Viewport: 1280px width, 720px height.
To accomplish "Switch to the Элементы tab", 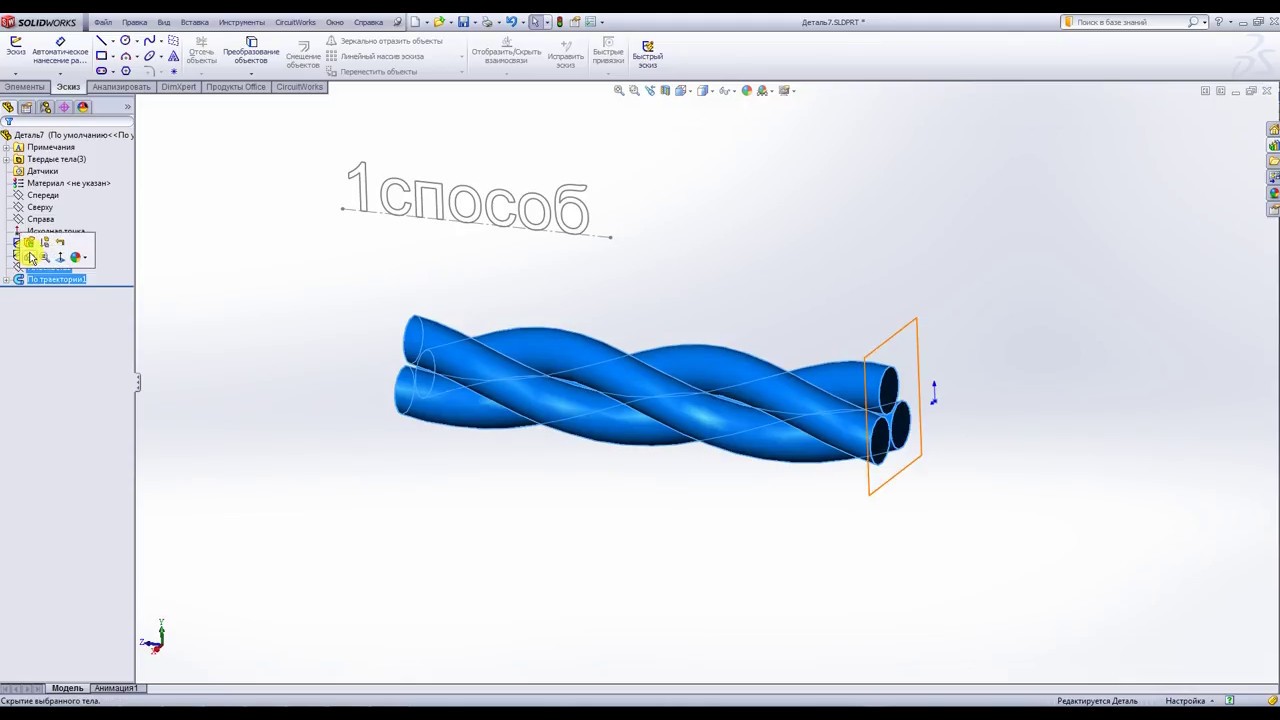I will [24, 87].
